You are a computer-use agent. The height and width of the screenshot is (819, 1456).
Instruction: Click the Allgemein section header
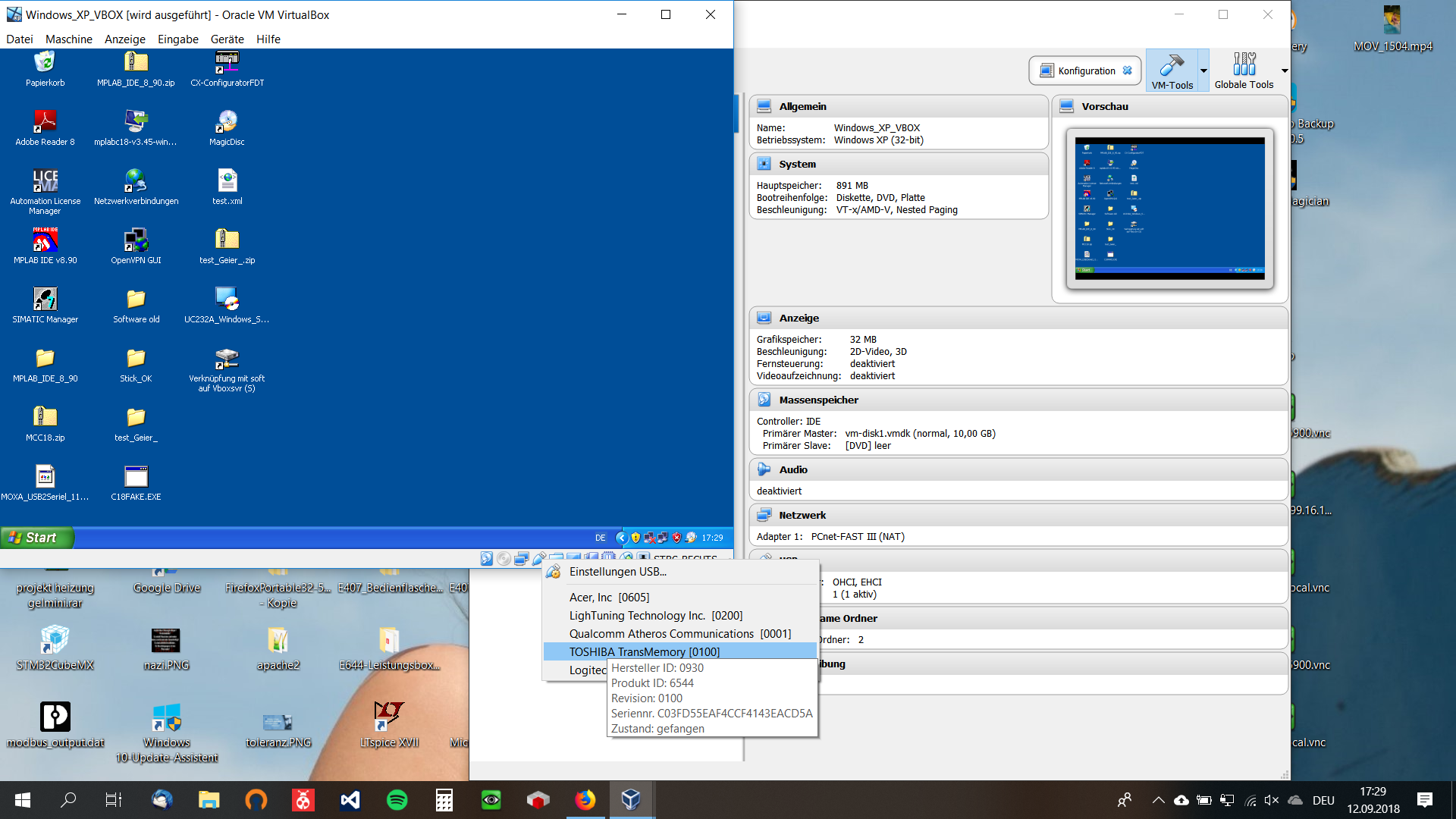[899, 106]
